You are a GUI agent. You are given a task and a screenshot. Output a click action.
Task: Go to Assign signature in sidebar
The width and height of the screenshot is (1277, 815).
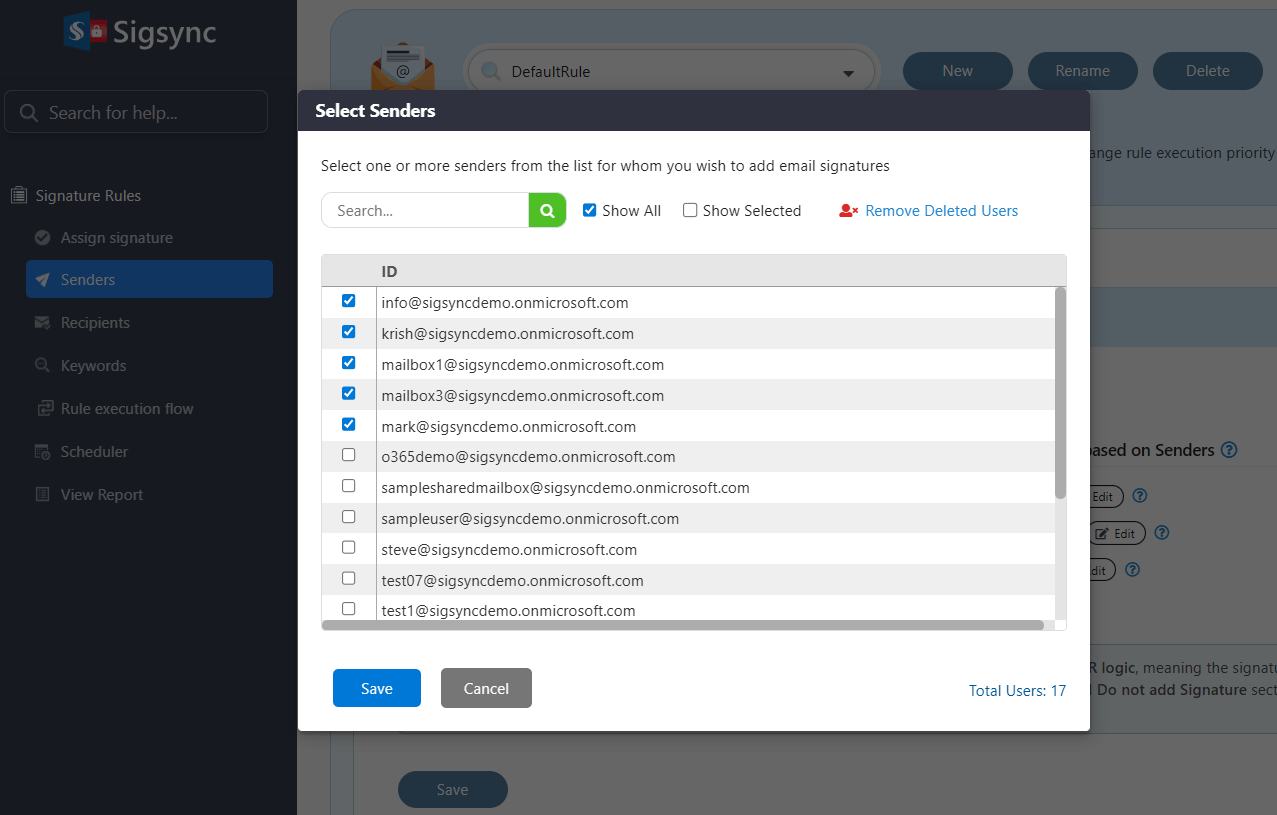pyautogui.click(x=116, y=238)
